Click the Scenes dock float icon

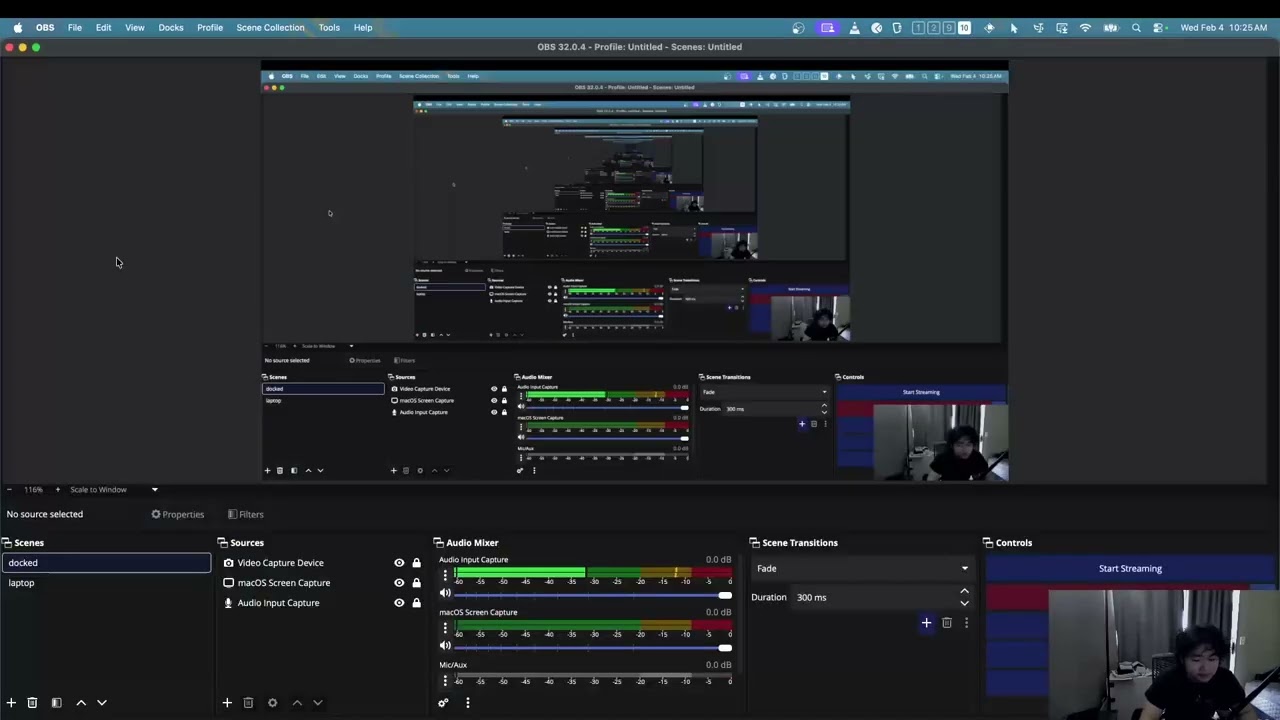tap(7, 543)
